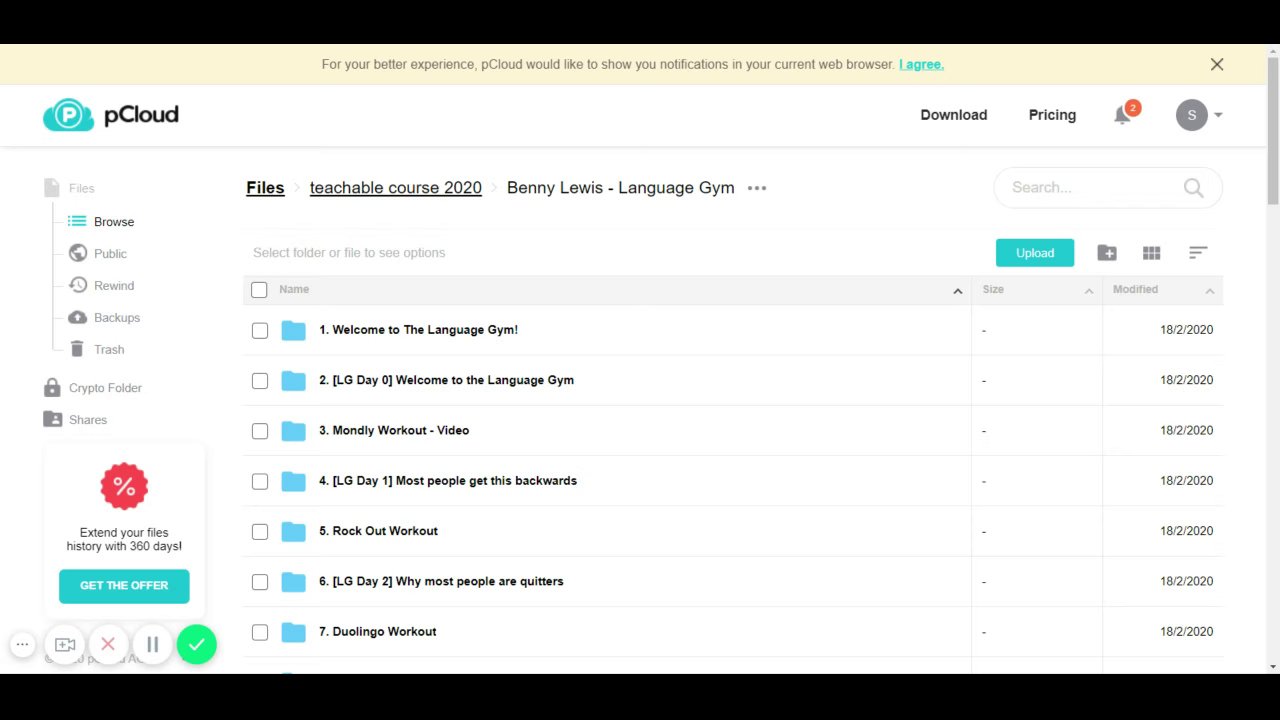Select checkbox for '2. [LG Day 0] Welcome'
1280x720 pixels.
(260, 381)
